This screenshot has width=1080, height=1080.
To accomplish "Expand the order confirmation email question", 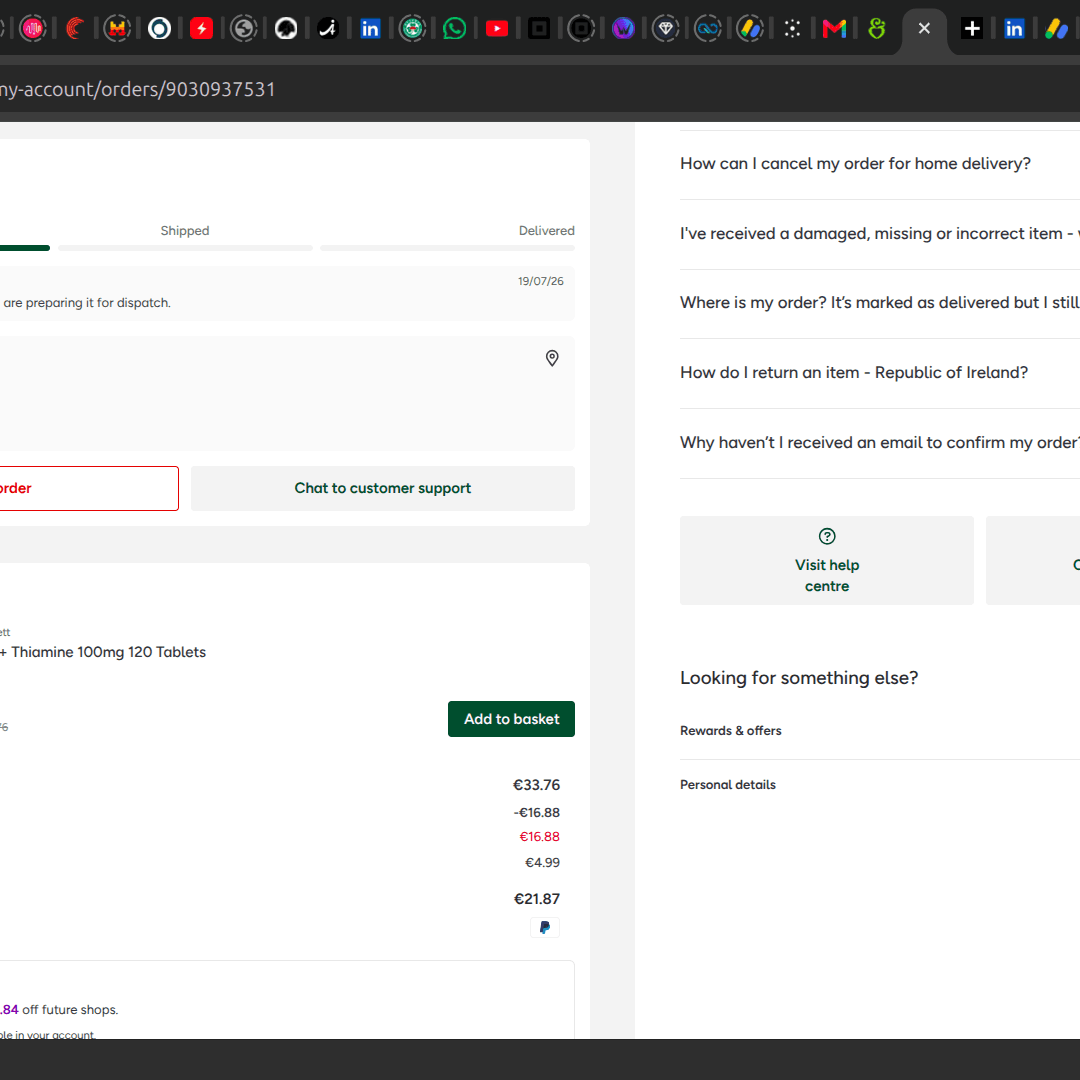I will pos(880,443).
